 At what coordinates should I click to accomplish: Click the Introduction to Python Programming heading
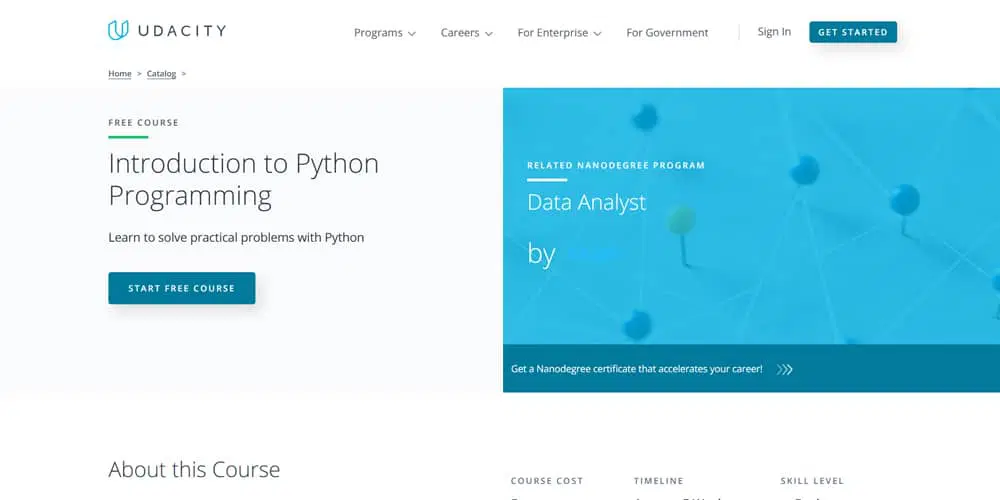click(244, 179)
